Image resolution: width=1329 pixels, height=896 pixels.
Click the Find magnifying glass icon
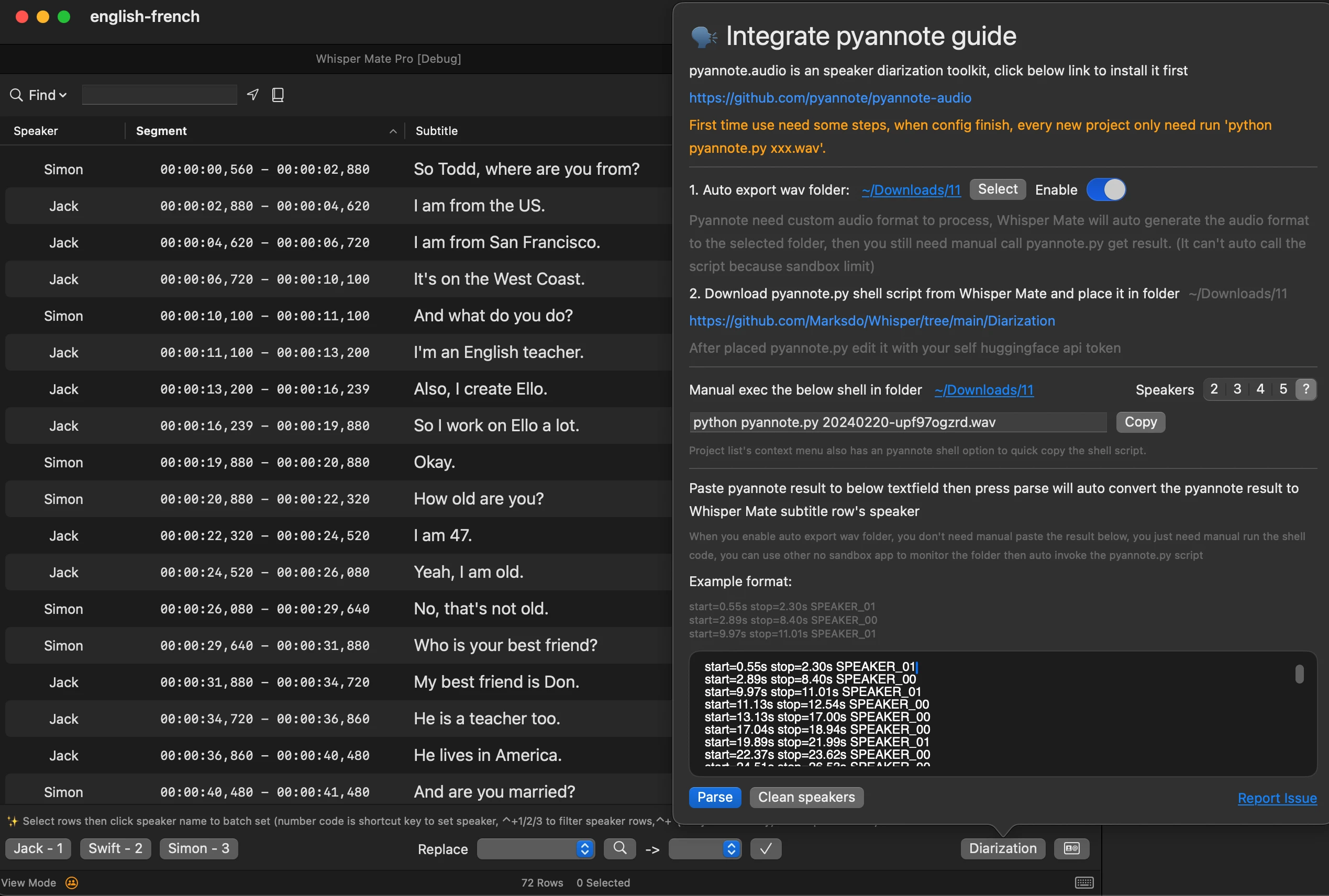pos(16,95)
